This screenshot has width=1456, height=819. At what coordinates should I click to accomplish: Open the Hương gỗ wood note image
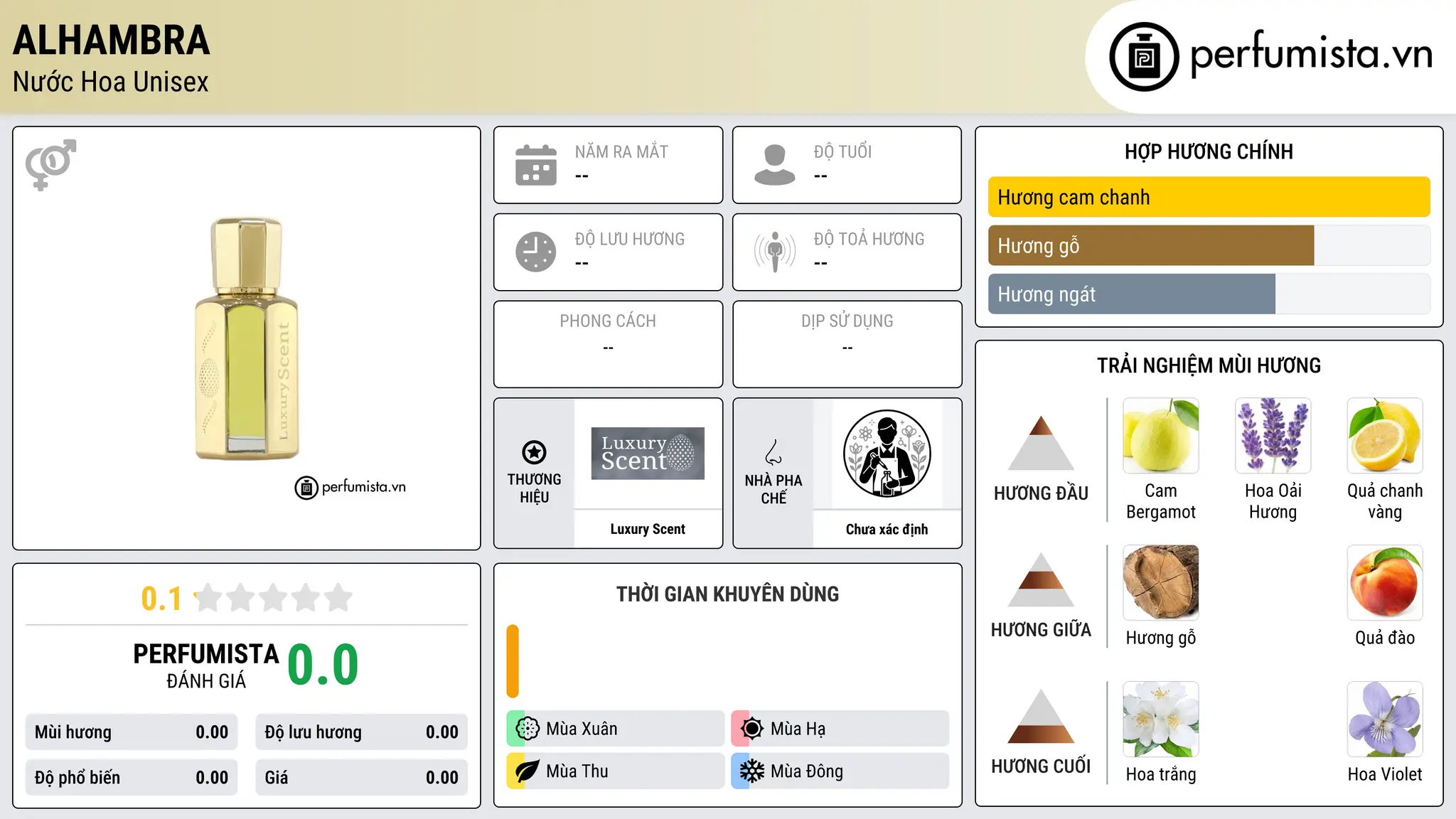click(1161, 583)
